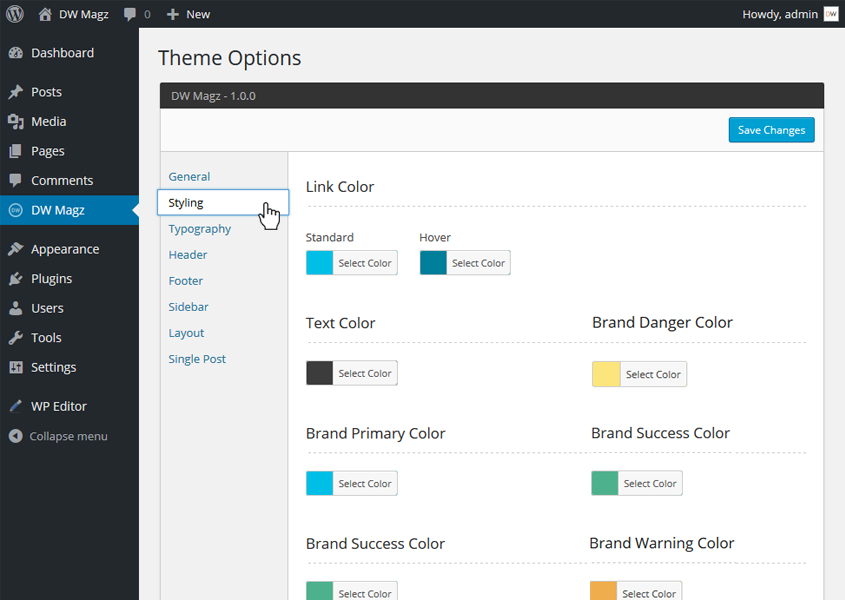Click the plus icon next to New
Image resolution: width=845 pixels, height=600 pixels.
click(172, 15)
